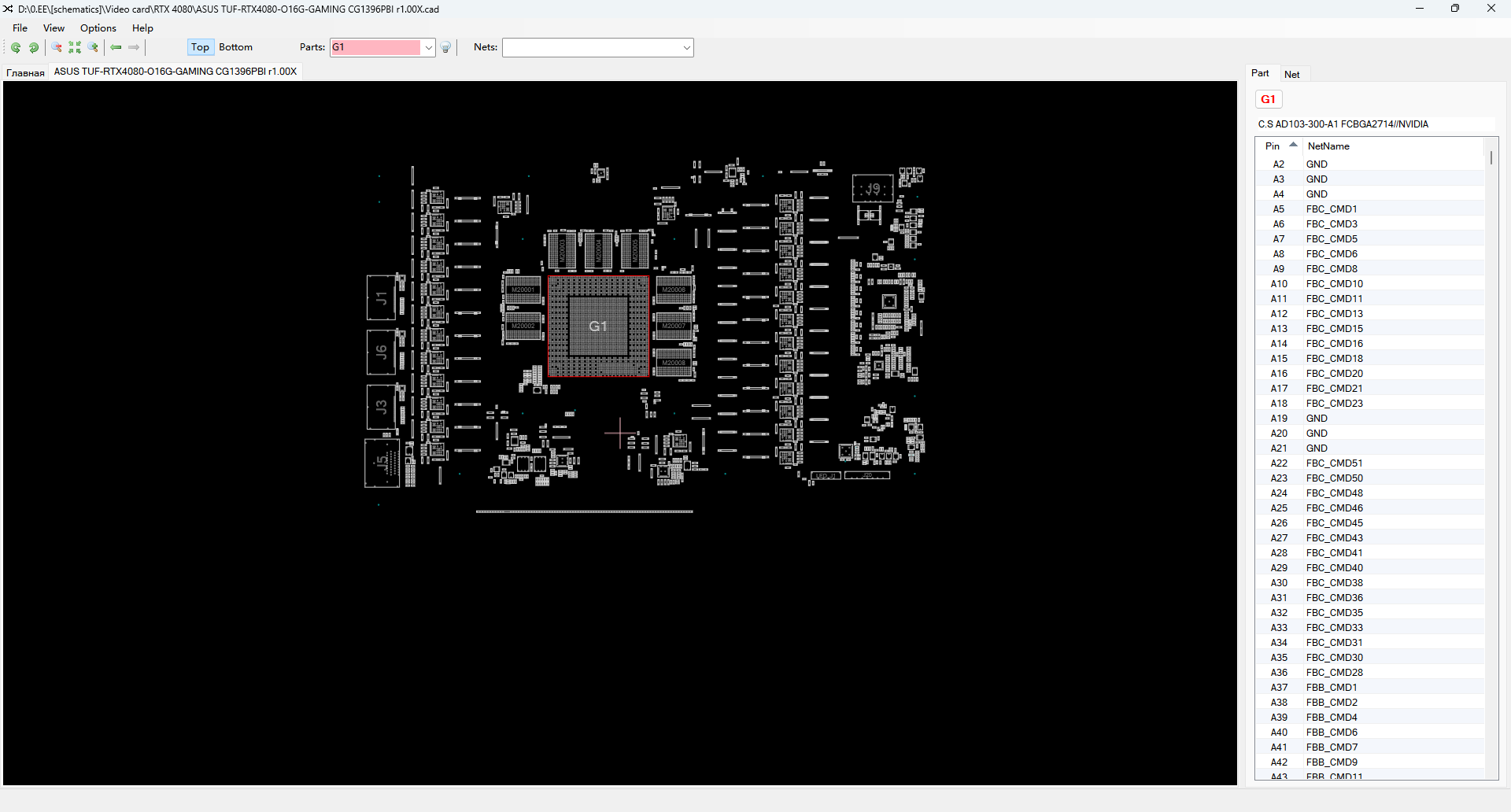Select pin row A18 FBC_CMD23
This screenshot has height=812, width=1511.
coord(1370,404)
